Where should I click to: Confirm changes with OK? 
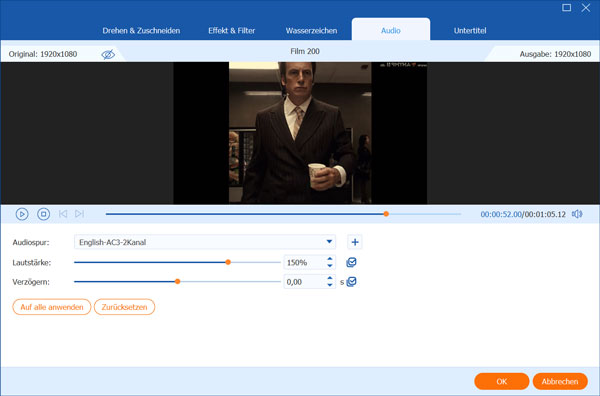502,381
